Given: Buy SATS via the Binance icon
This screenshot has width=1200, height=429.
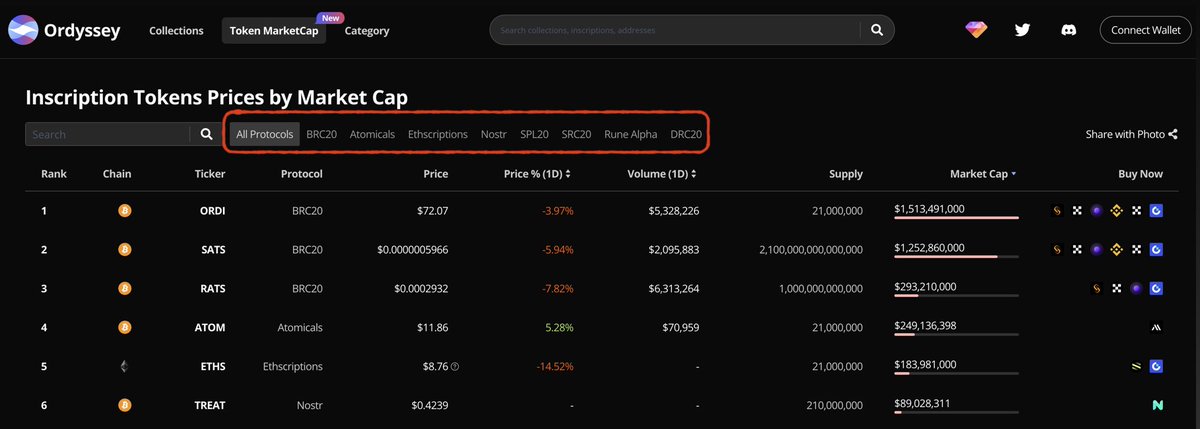Looking at the screenshot, I should click(x=1117, y=249).
